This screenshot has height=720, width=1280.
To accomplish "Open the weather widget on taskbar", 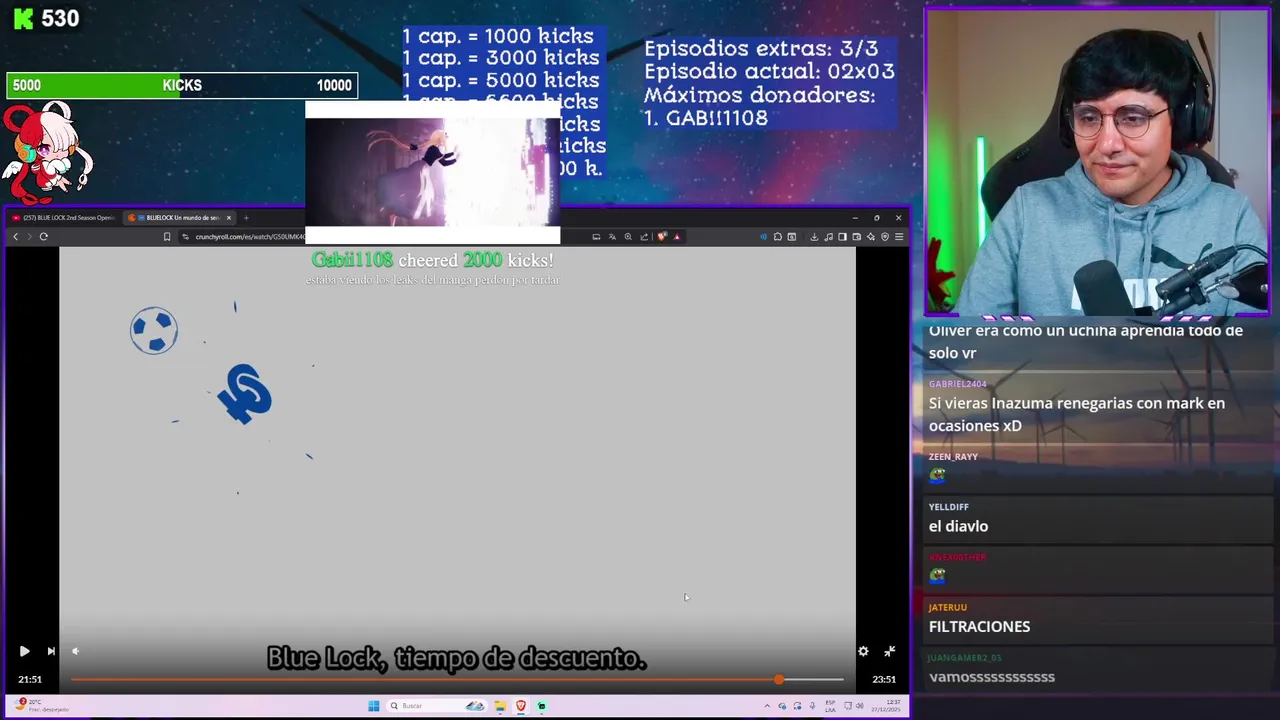I will point(42,706).
